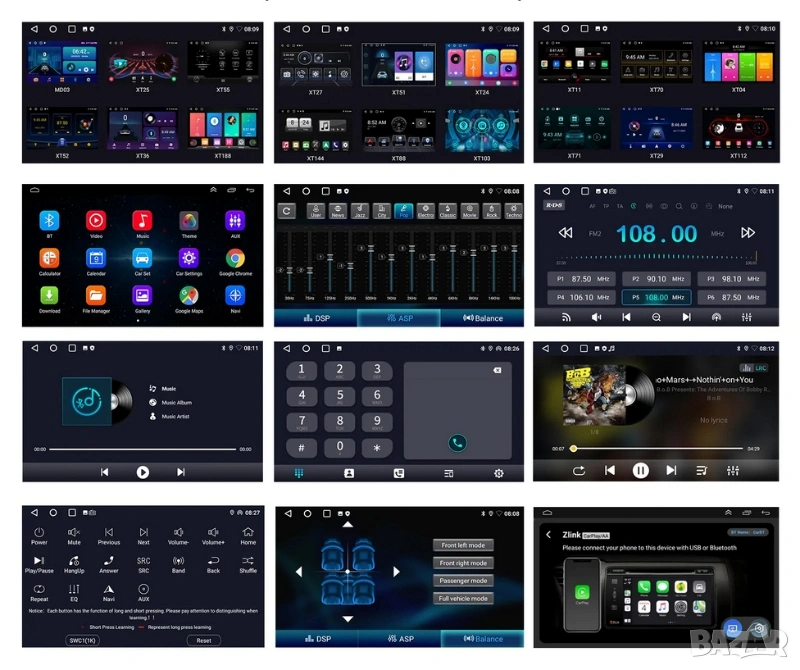Tap the backspace icon in dialer display

coord(497,370)
